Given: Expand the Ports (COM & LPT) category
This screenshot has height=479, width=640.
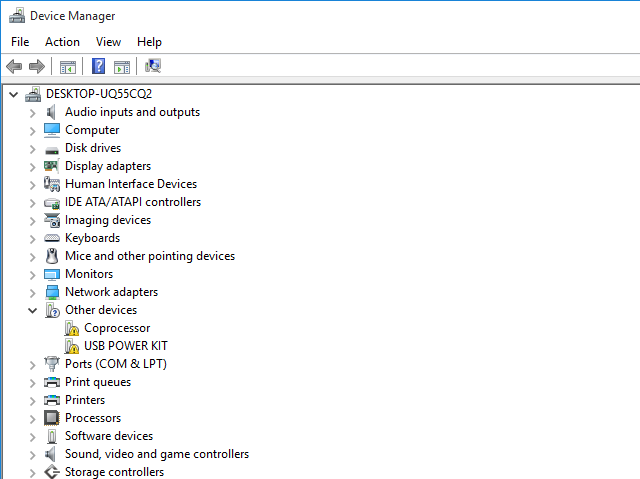Looking at the screenshot, I should (32, 364).
